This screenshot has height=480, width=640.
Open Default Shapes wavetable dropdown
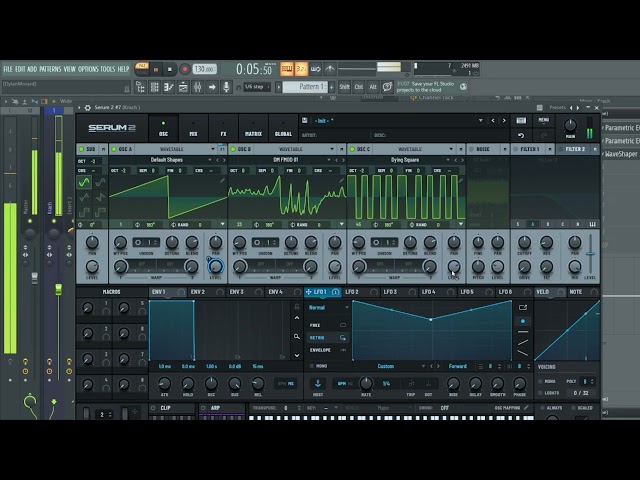210,160
